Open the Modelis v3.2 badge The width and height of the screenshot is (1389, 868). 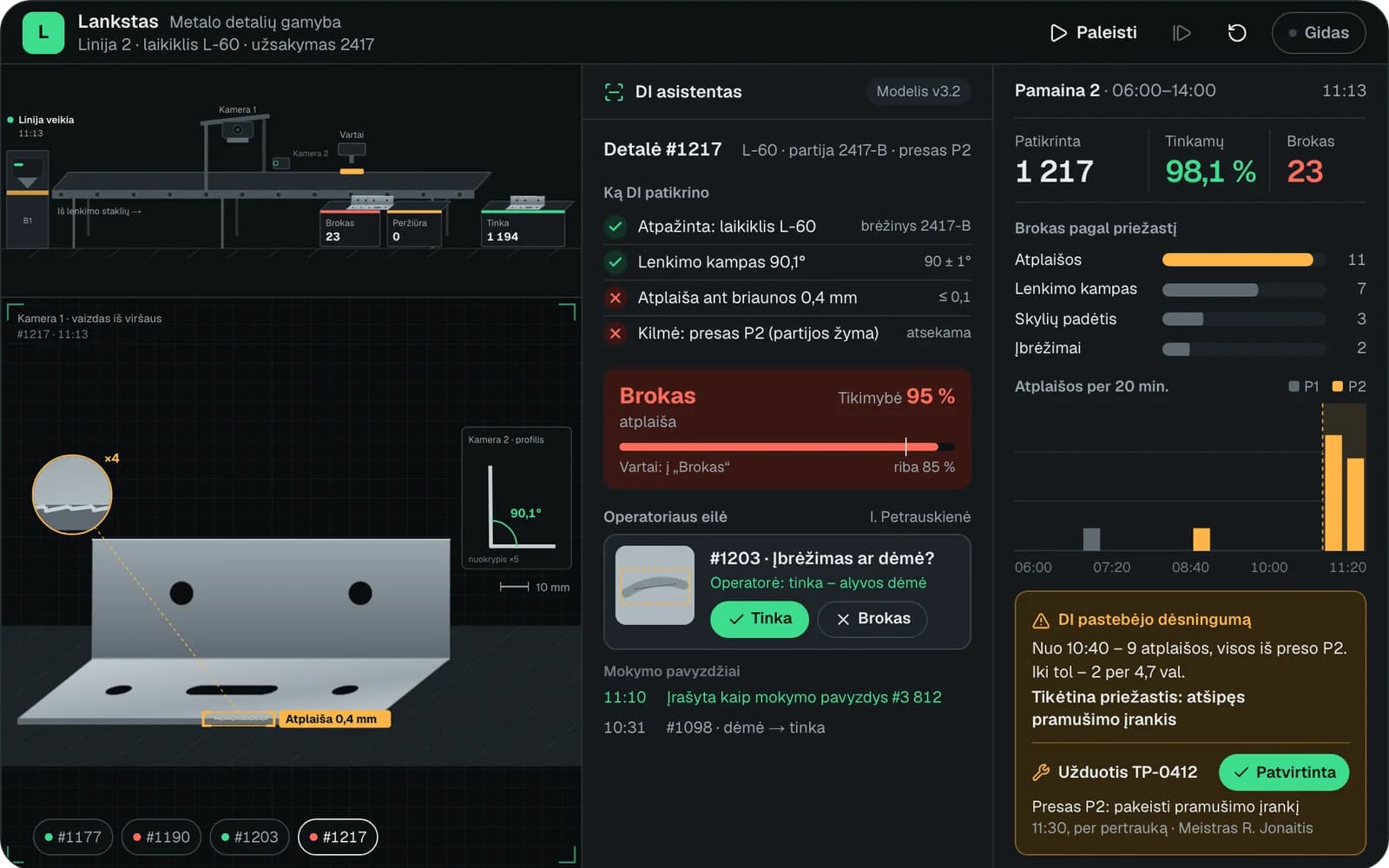(x=918, y=91)
